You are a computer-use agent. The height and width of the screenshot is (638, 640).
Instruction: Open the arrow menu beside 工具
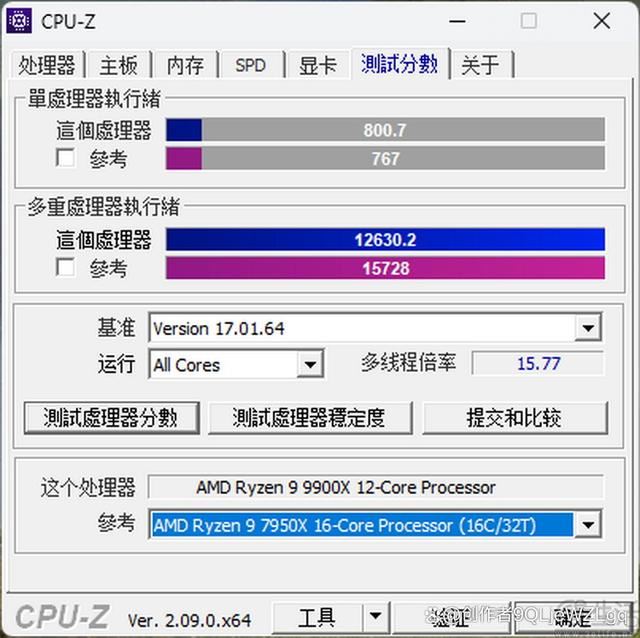click(x=376, y=618)
